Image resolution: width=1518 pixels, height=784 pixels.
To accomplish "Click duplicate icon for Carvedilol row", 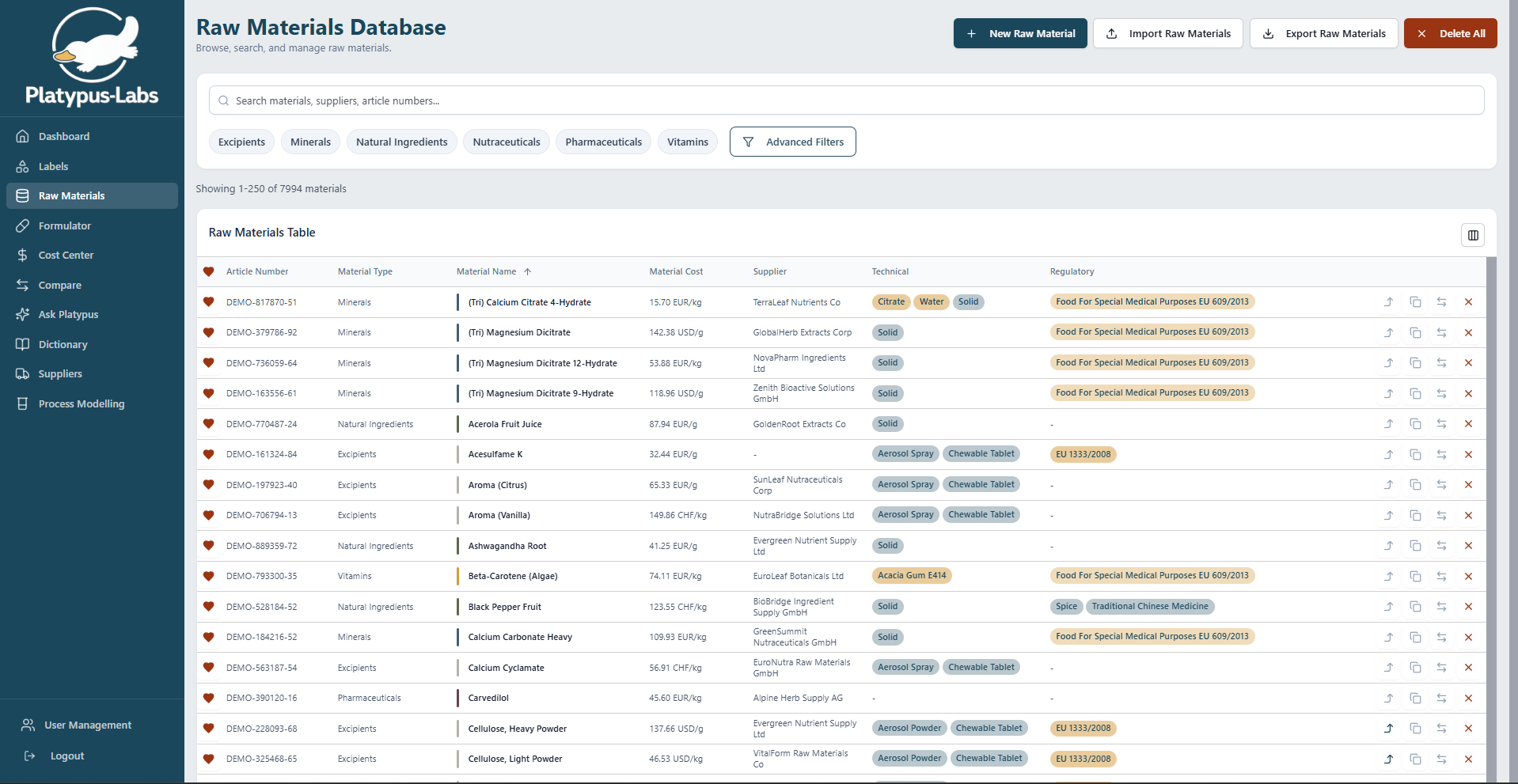I will tap(1415, 699).
